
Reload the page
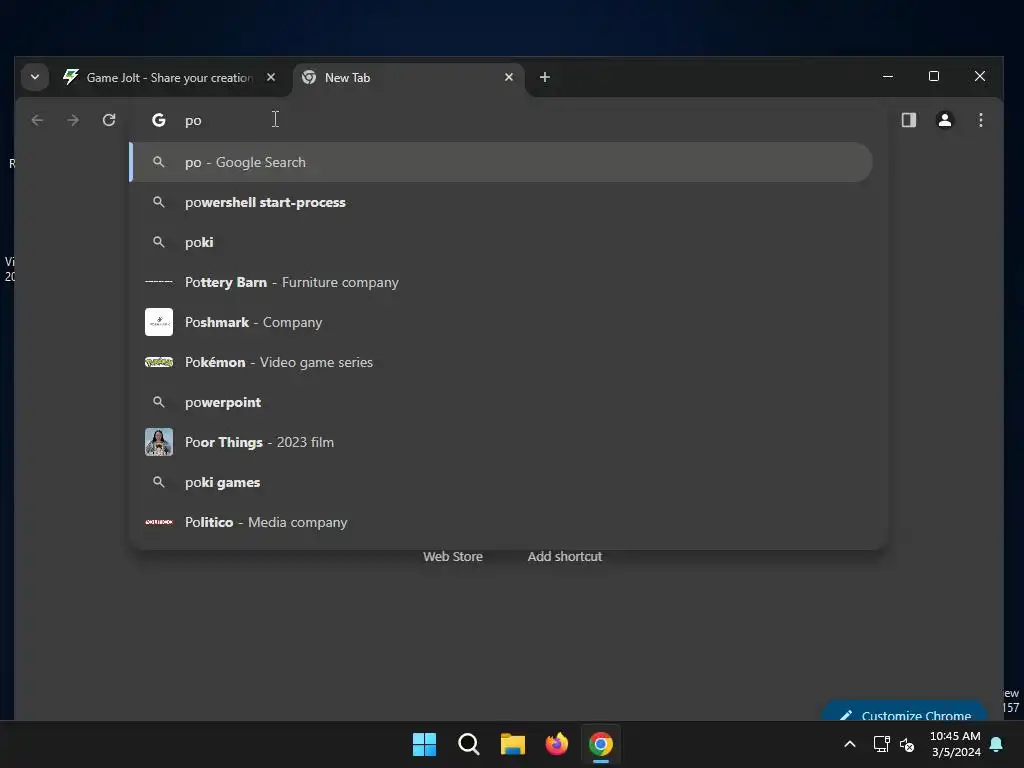coord(109,120)
